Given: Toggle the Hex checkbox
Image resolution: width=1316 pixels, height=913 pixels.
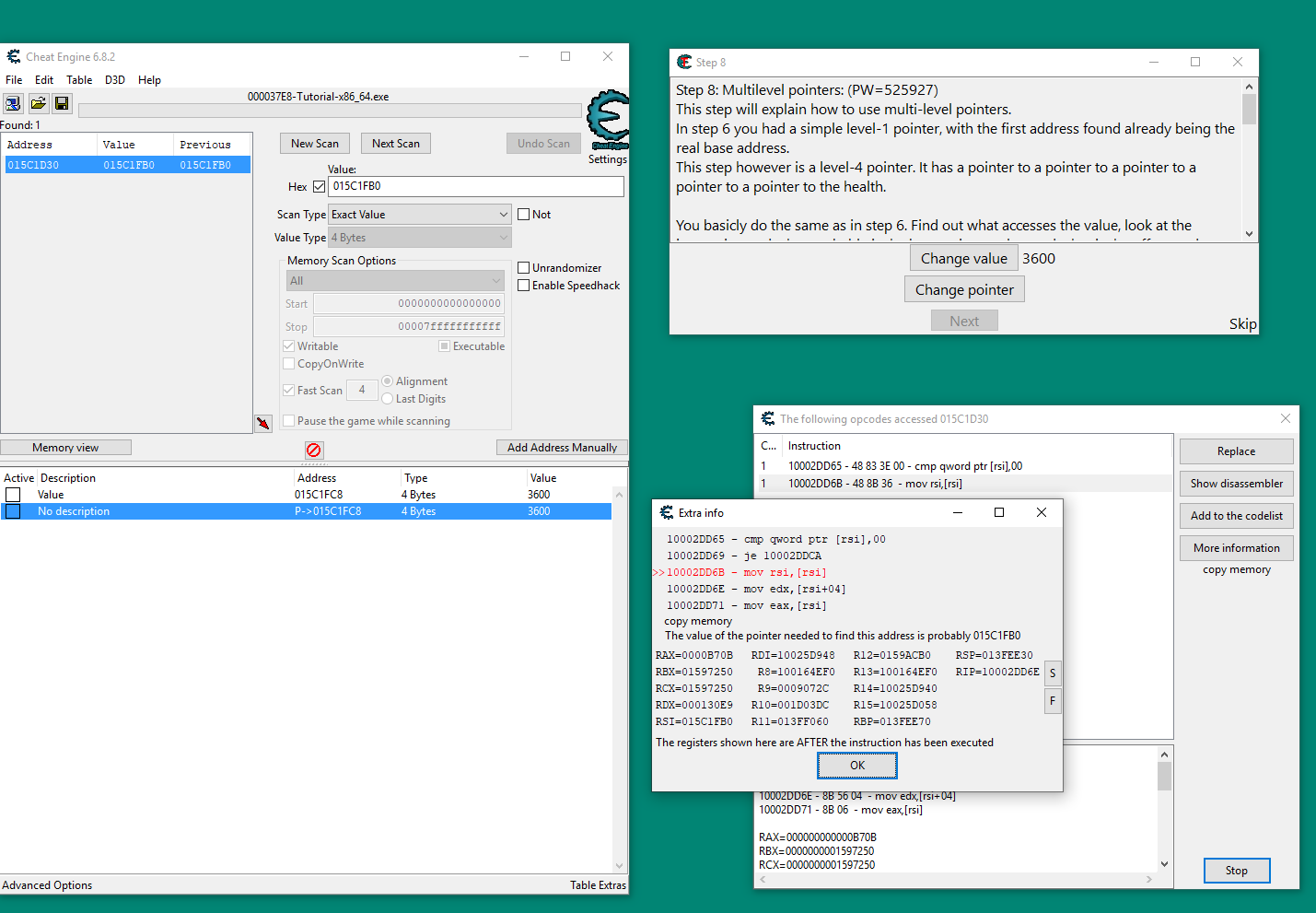Looking at the screenshot, I should [319, 186].
